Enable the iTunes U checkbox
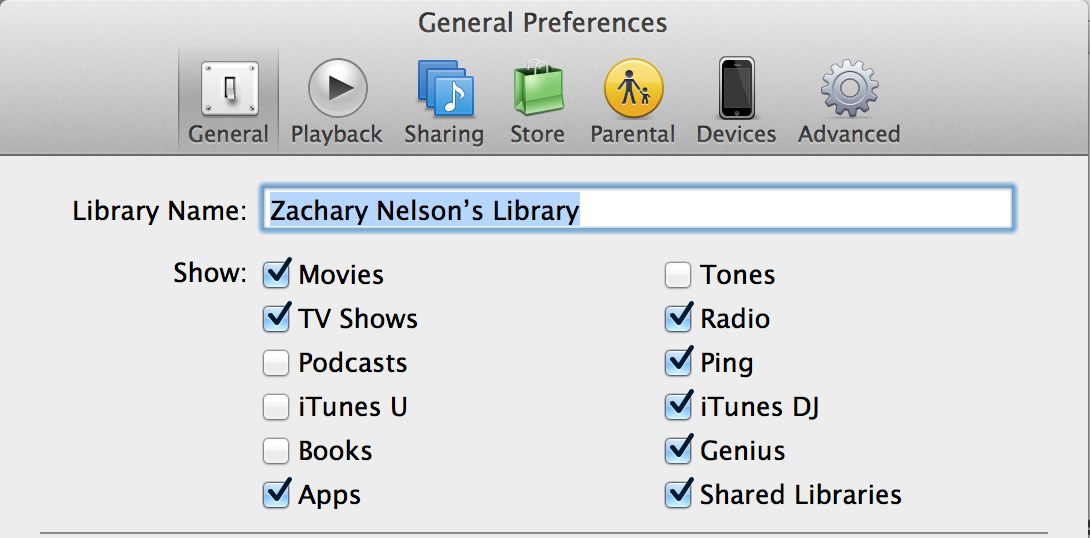 point(276,407)
